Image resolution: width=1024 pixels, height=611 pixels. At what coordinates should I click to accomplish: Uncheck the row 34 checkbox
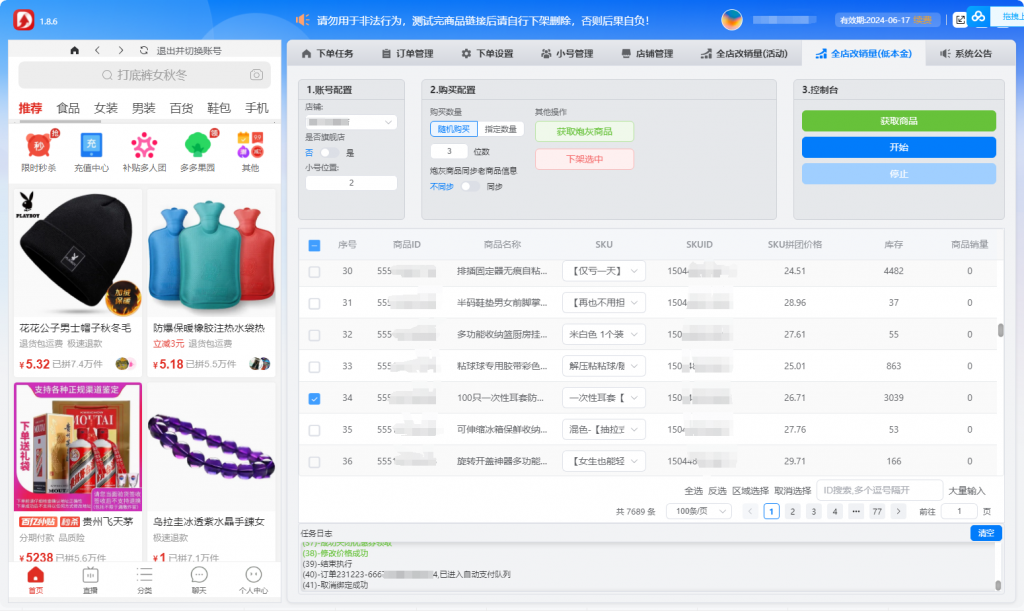click(314, 398)
